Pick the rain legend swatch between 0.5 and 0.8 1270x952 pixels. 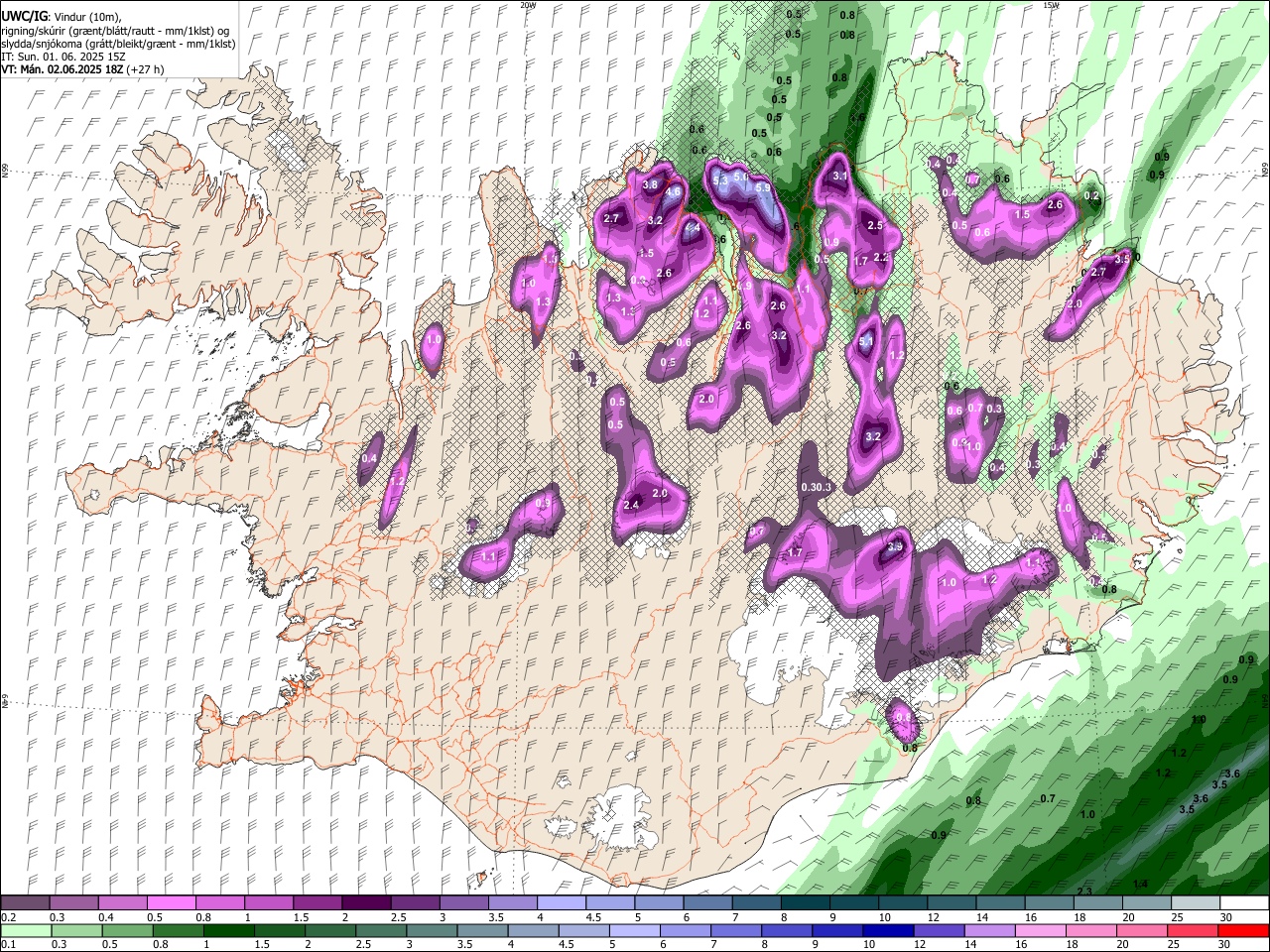coord(127,930)
